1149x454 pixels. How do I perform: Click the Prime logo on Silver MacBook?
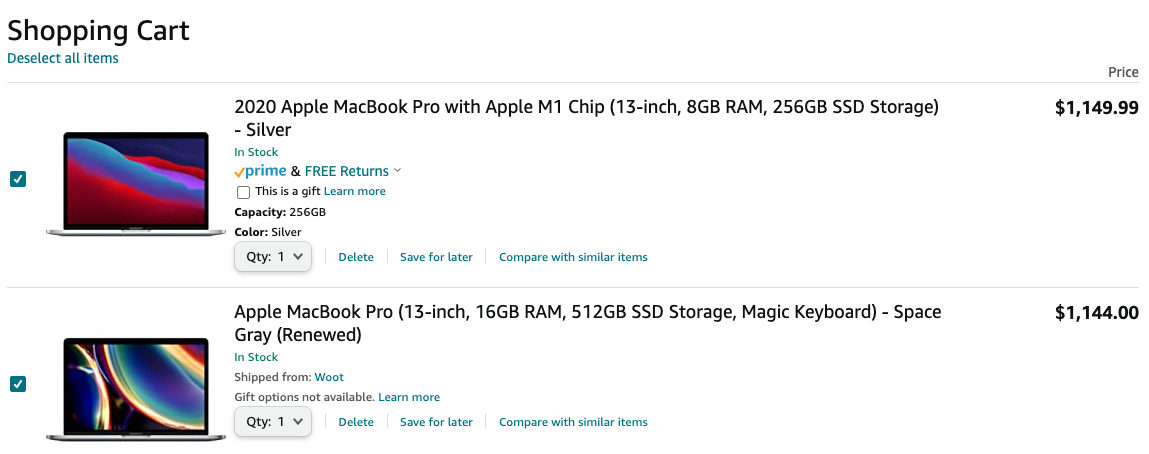(x=260, y=171)
